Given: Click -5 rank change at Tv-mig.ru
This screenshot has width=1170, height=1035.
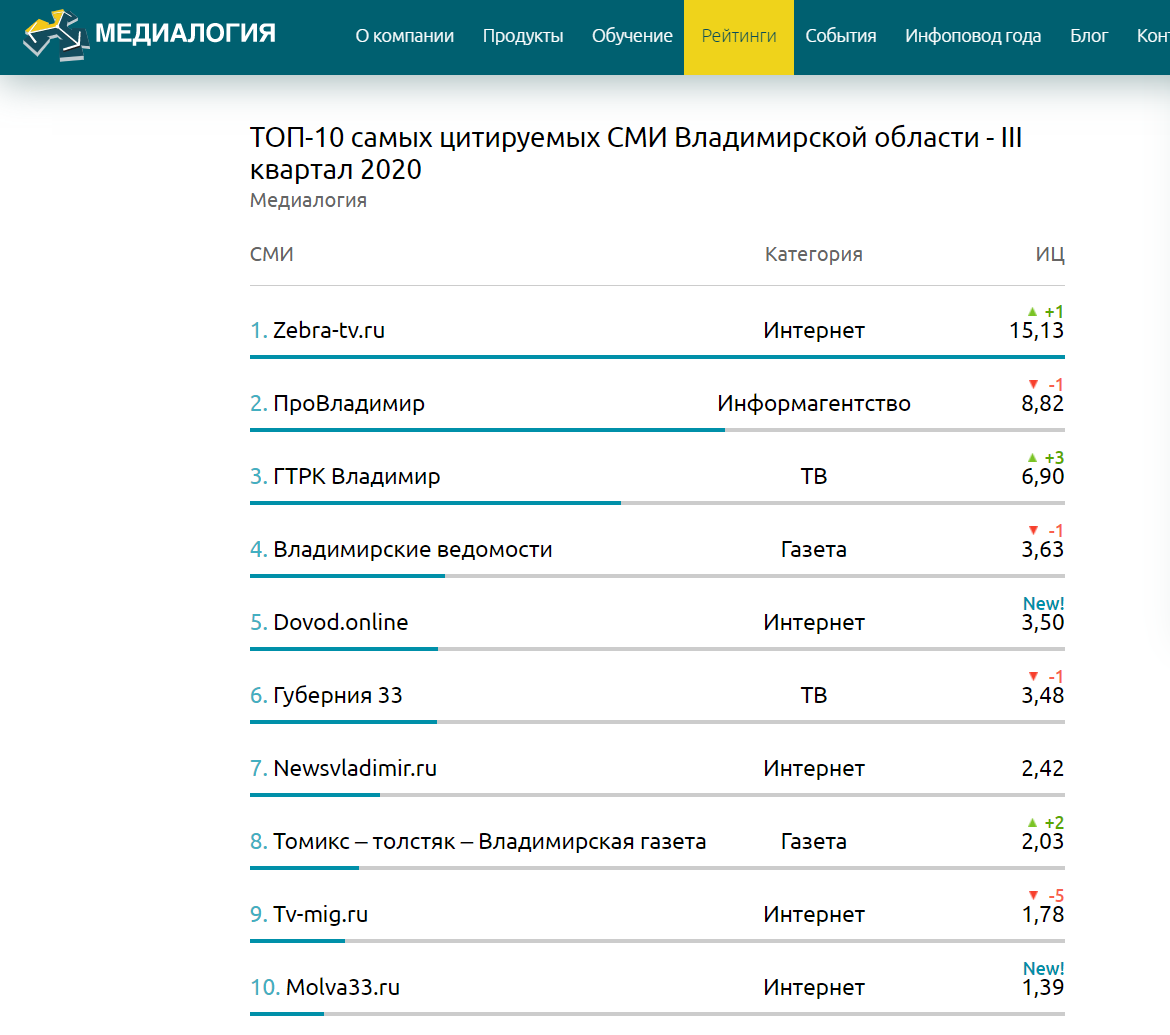Looking at the screenshot, I should (1056, 895).
